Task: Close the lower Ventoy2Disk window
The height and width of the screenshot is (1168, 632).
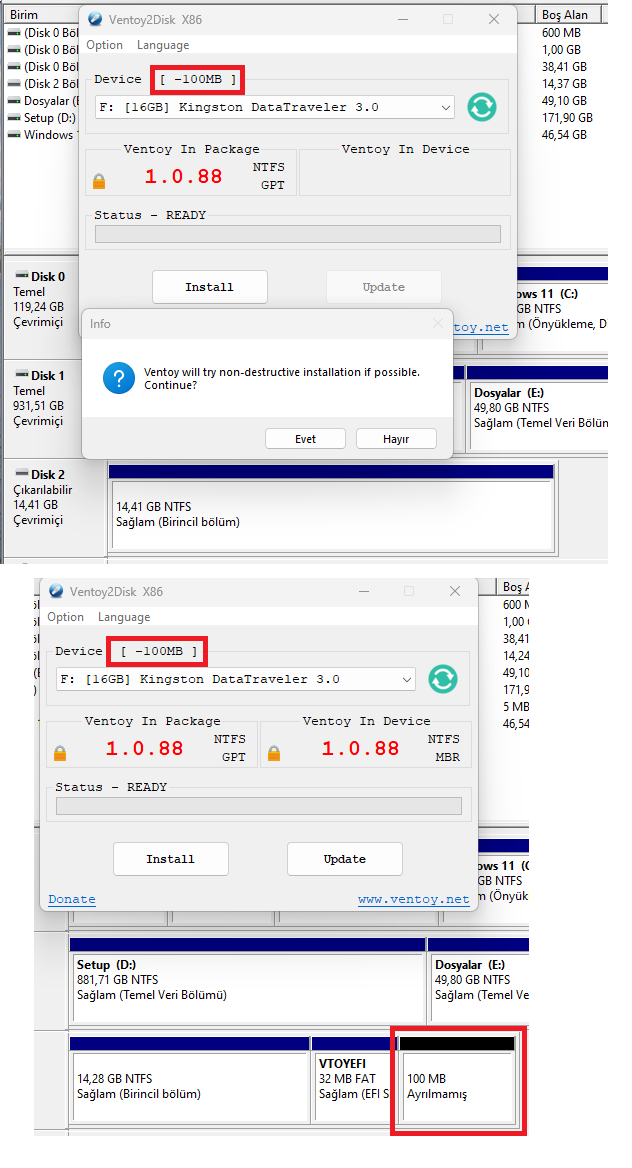Action: click(x=455, y=591)
